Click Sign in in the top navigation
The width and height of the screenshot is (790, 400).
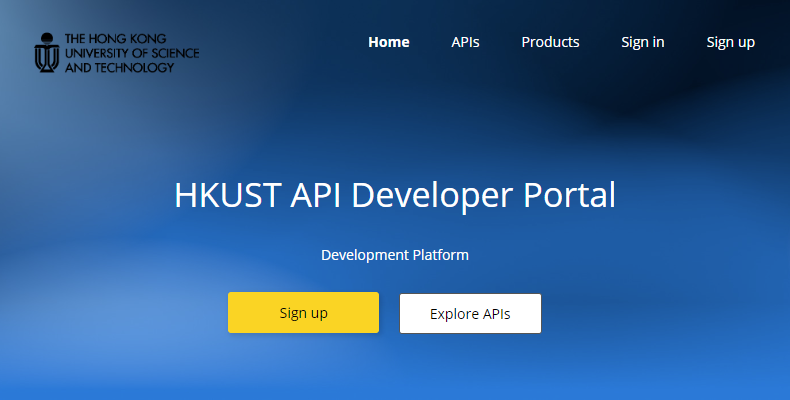coord(642,42)
